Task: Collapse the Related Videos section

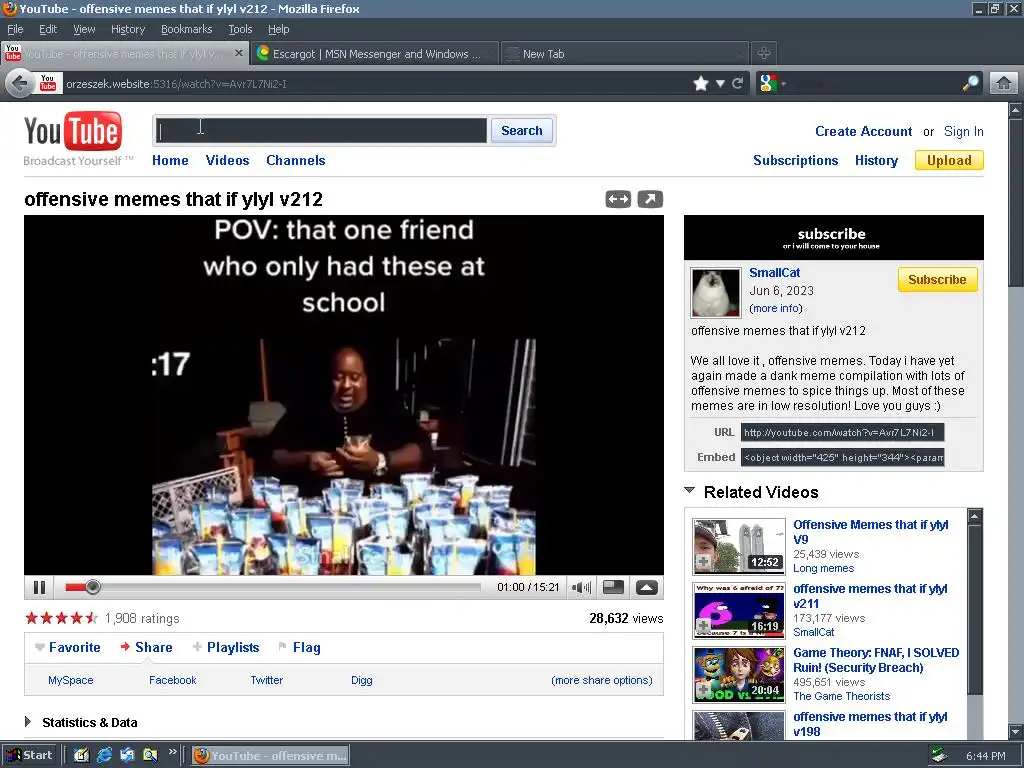Action: click(690, 490)
